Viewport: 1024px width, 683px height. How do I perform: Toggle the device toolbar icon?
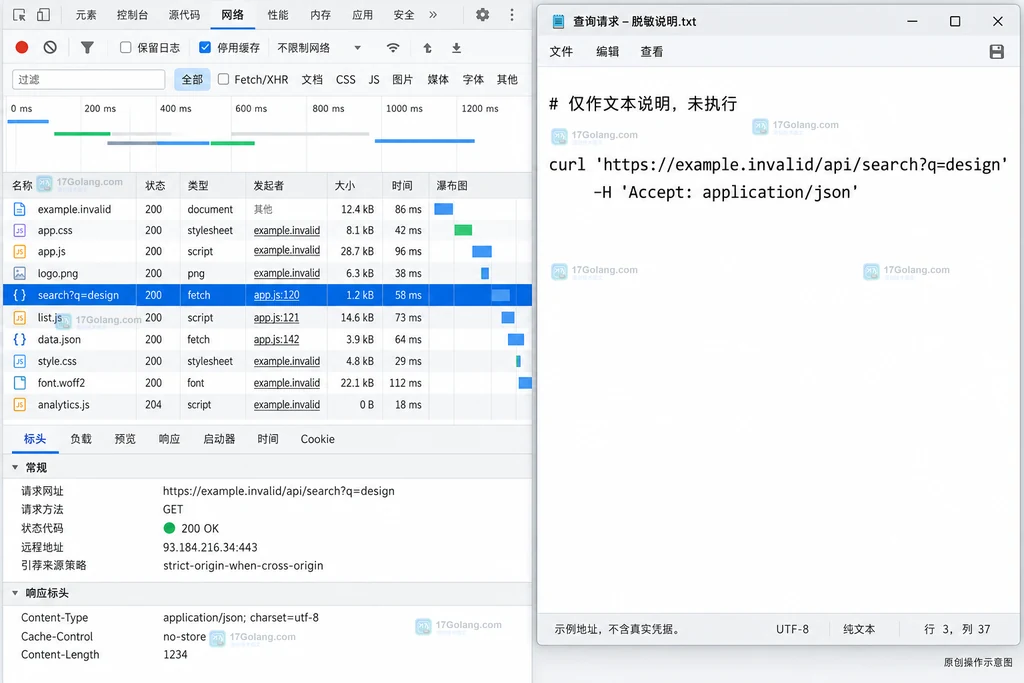pyautogui.click(x=43, y=14)
